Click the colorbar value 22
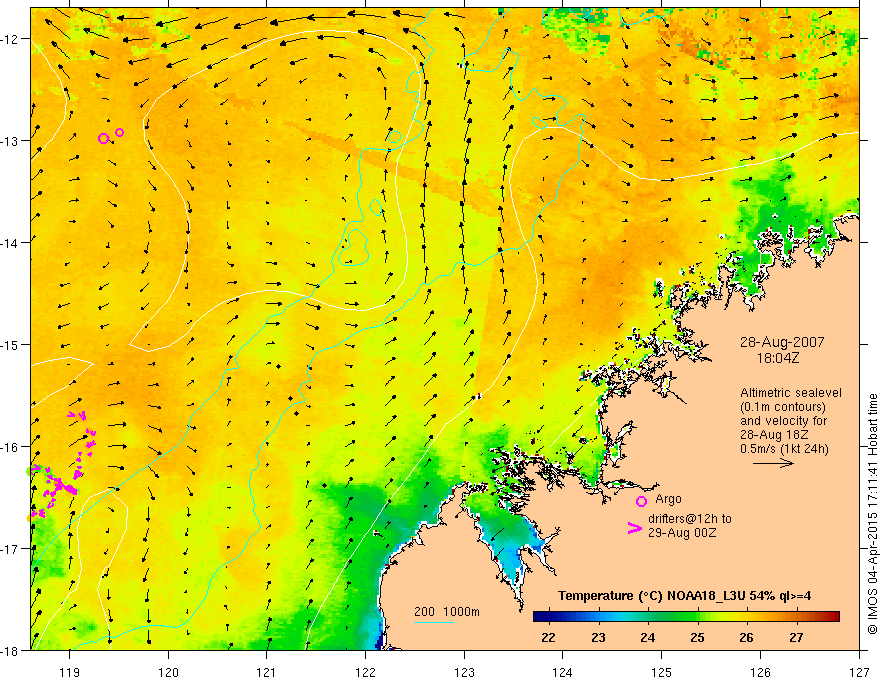 click(x=548, y=637)
